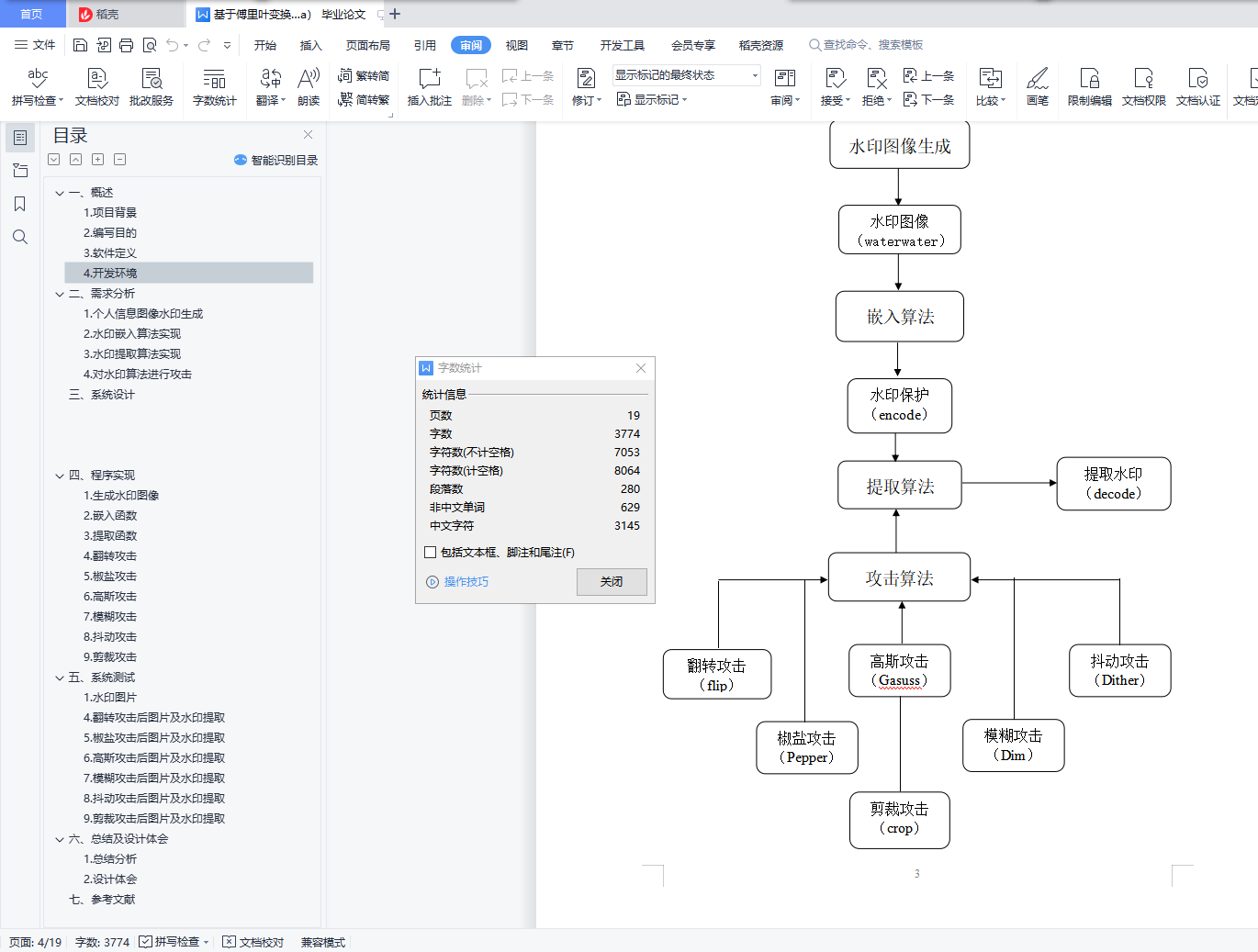Insert a comment with 插入批注
1258x952 pixels.
pos(430,87)
